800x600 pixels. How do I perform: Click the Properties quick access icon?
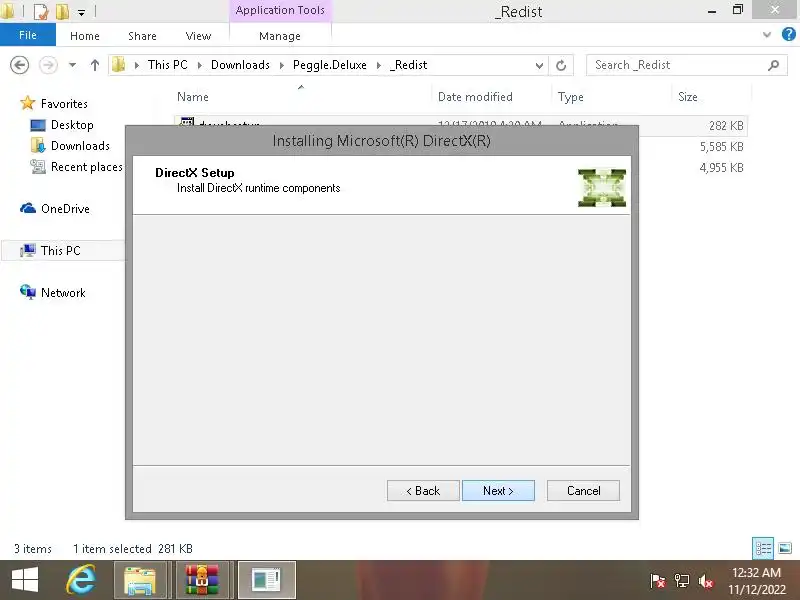41,11
